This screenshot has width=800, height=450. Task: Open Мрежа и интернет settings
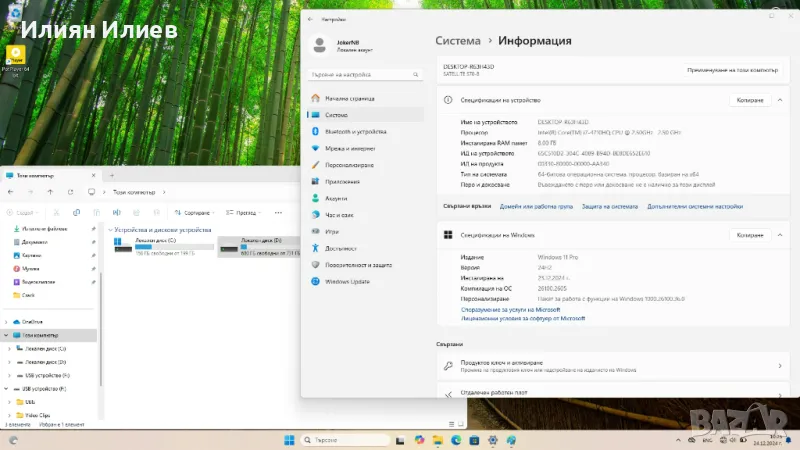click(x=348, y=148)
